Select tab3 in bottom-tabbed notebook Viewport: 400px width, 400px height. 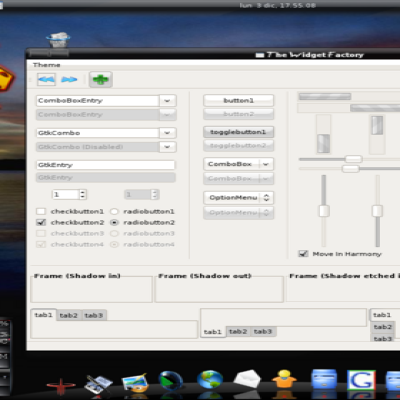(263, 331)
